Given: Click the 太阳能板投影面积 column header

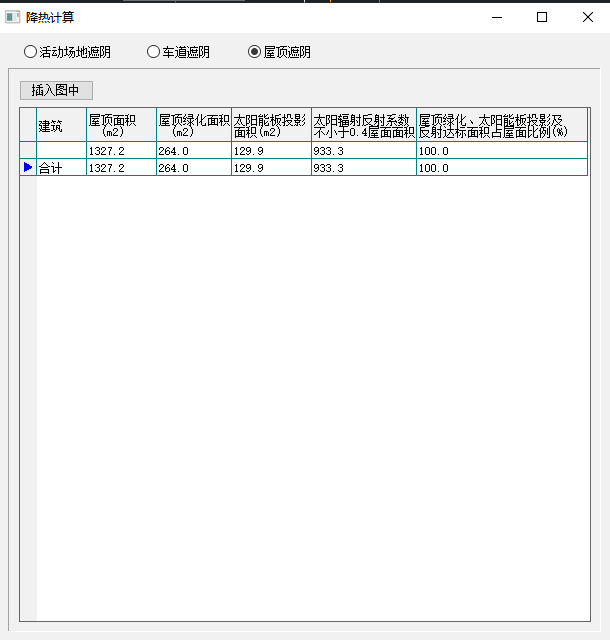Looking at the screenshot, I should pyautogui.click(x=271, y=125).
